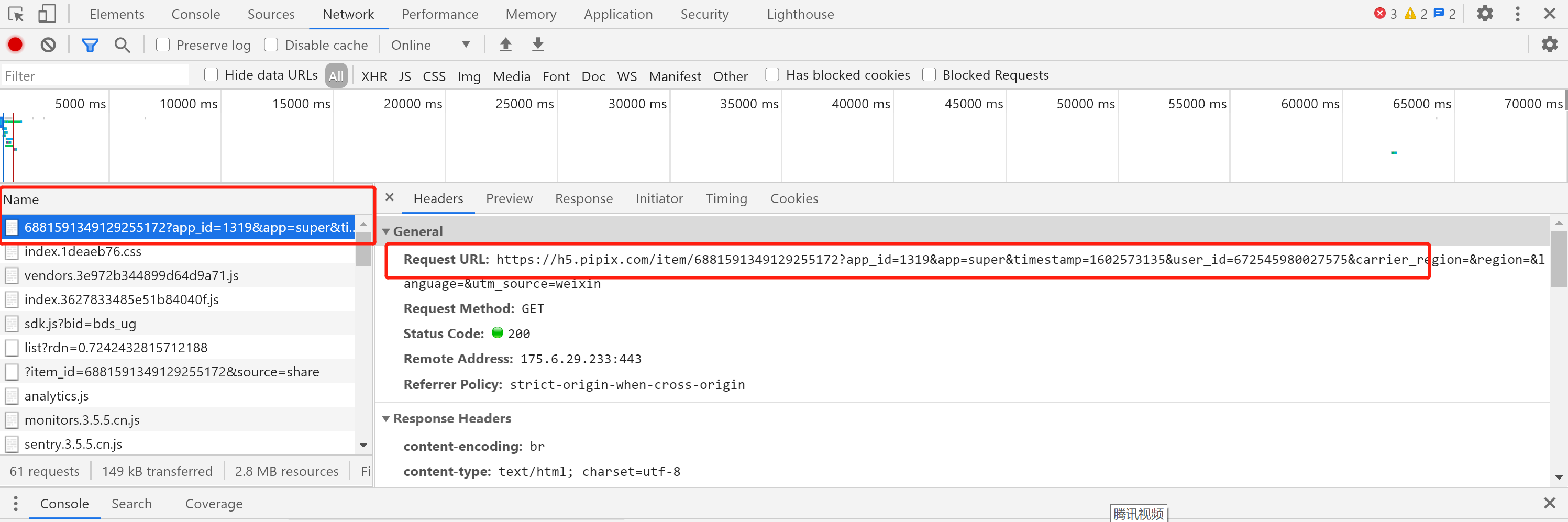Stop recording network log with red button
This screenshot has height=522, width=1568.
click(x=15, y=45)
